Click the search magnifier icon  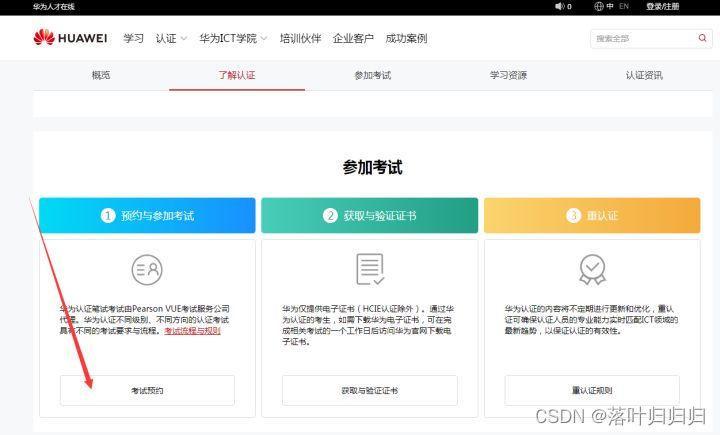(702, 38)
